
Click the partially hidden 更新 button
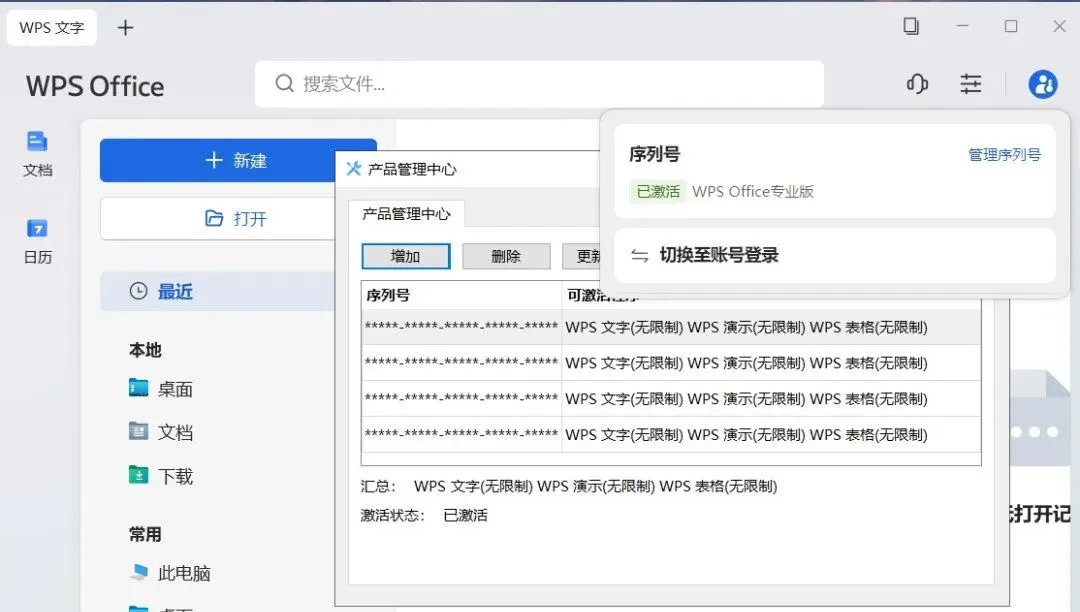[x=582, y=256]
